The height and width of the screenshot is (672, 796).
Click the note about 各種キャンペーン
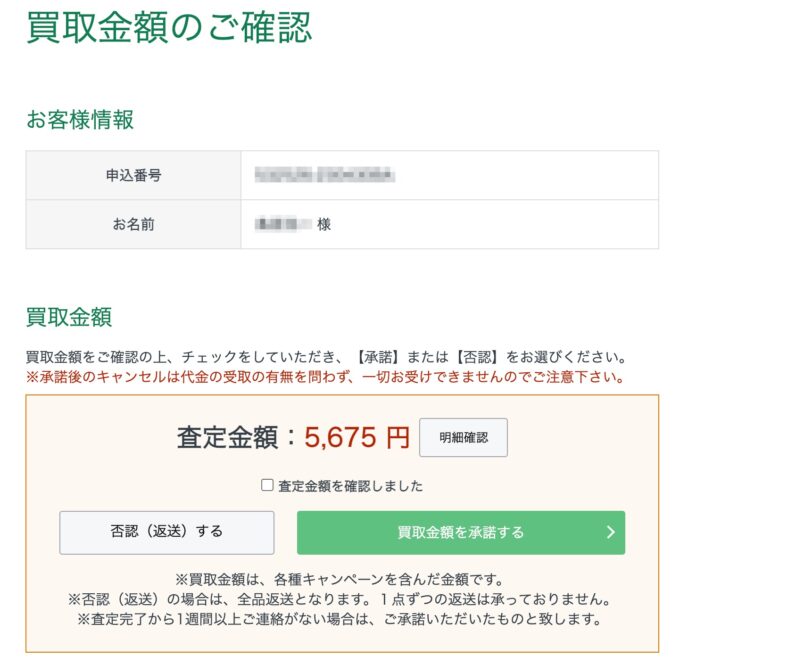(x=339, y=579)
